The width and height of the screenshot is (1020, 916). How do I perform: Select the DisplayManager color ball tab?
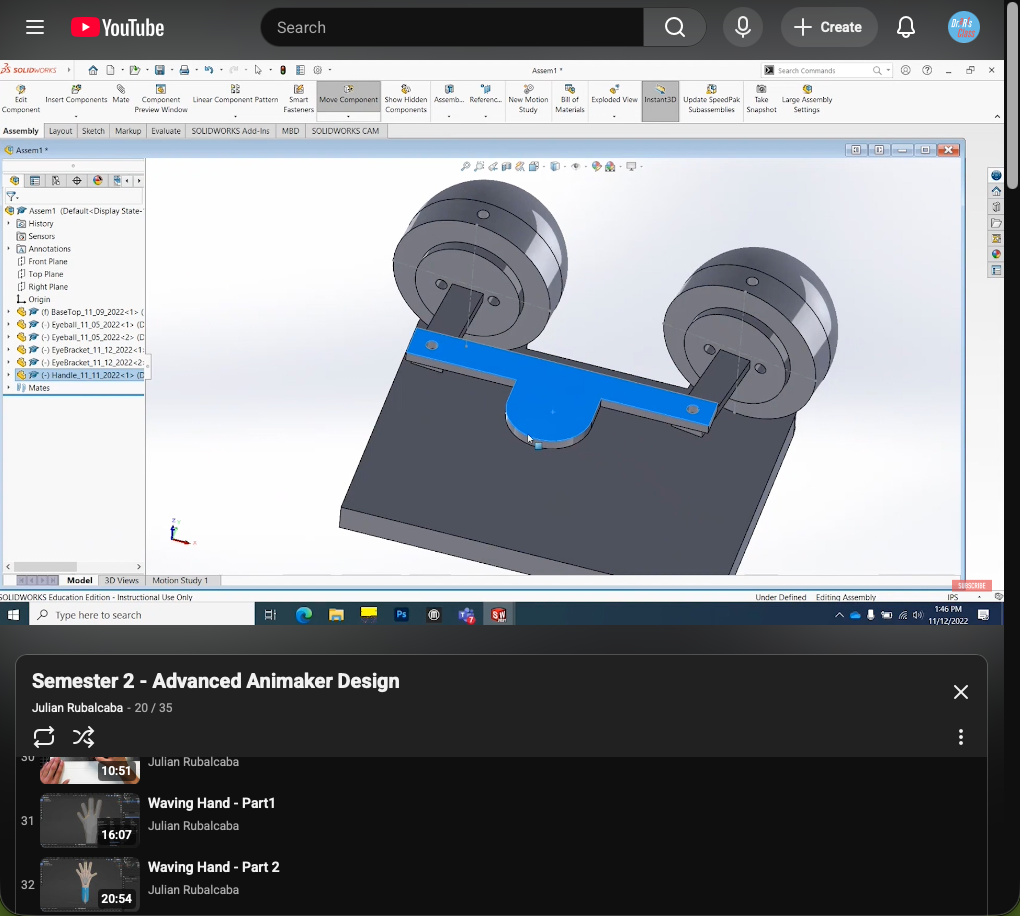click(x=98, y=181)
